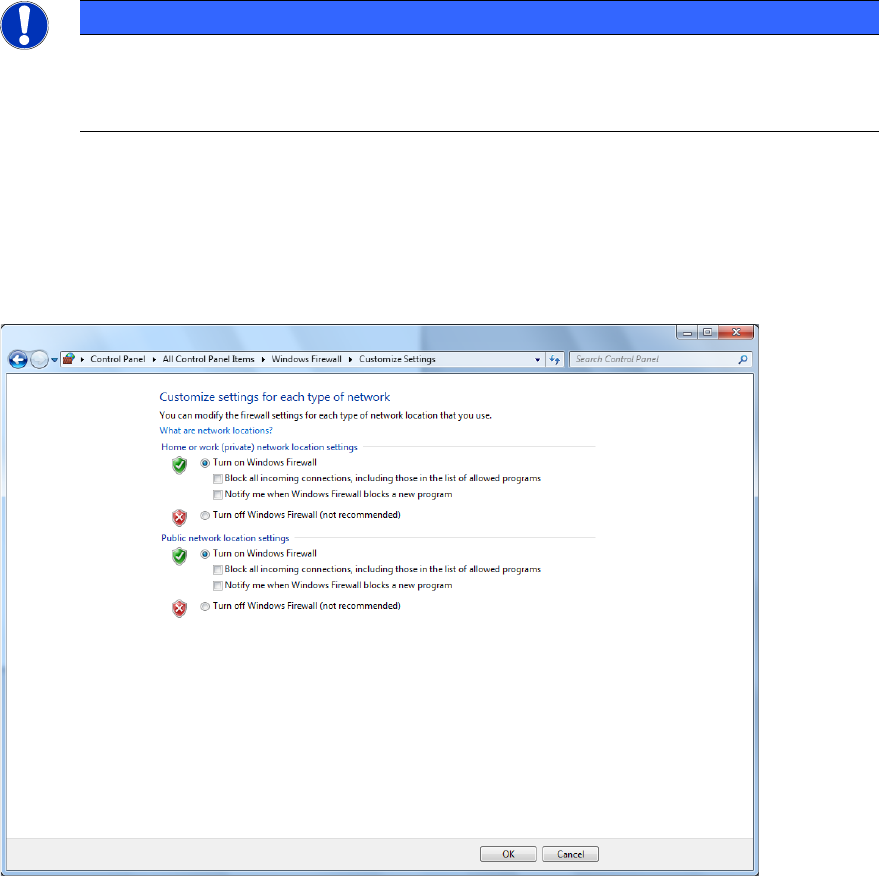The width and height of the screenshot is (879, 876).
Task: Expand arrow after Windows Firewall breadcrumb
Action: pos(350,359)
